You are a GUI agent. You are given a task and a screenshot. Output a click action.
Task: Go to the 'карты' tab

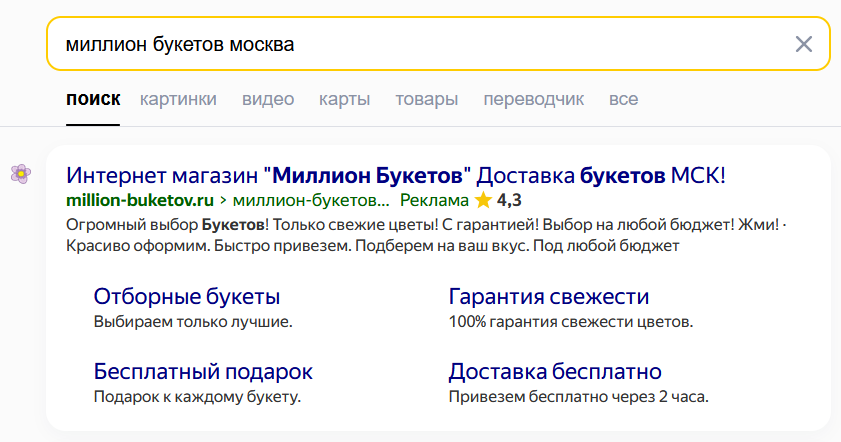344,99
